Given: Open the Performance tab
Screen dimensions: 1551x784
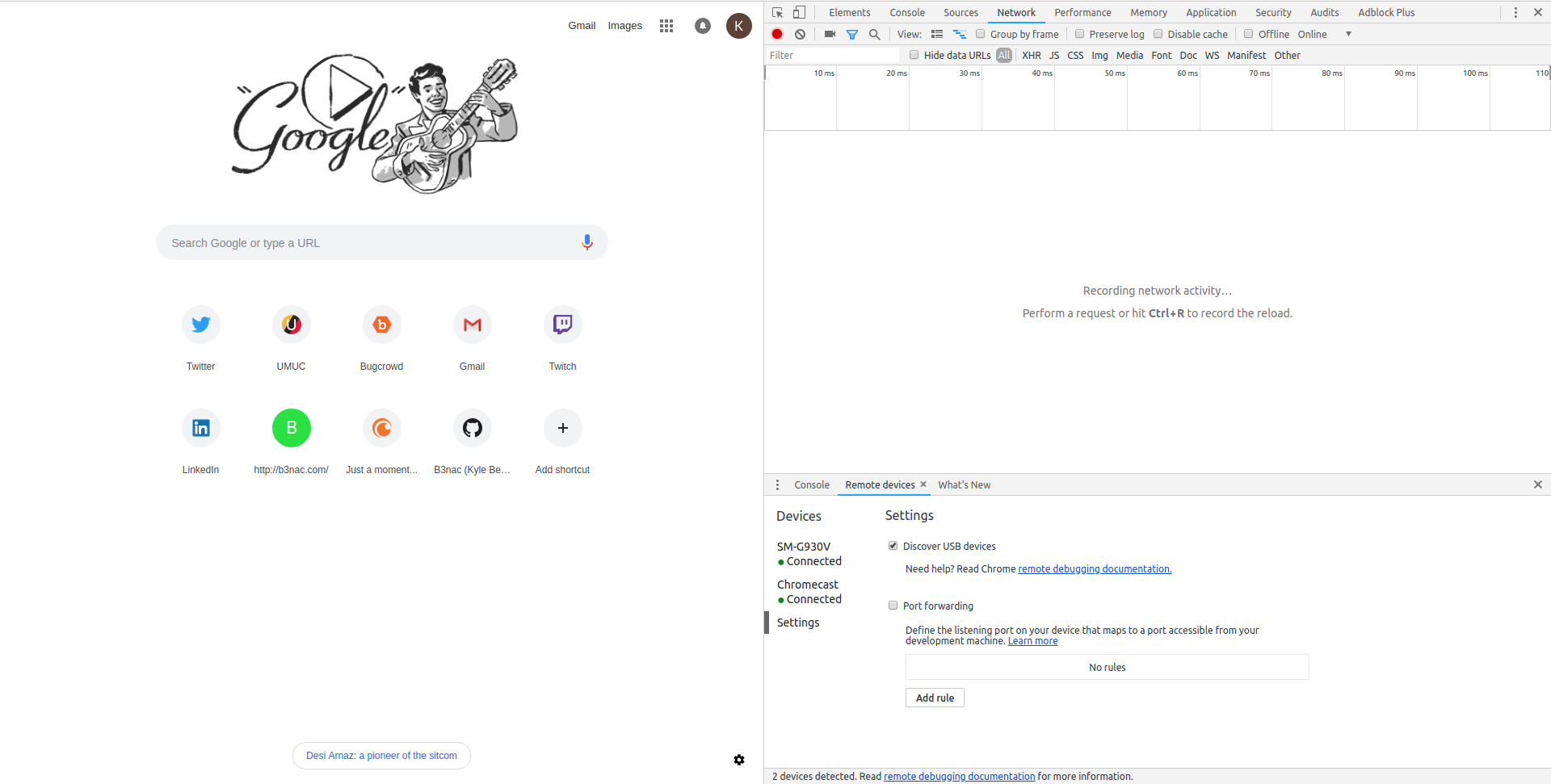Looking at the screenshot, I should (1082, 12).
